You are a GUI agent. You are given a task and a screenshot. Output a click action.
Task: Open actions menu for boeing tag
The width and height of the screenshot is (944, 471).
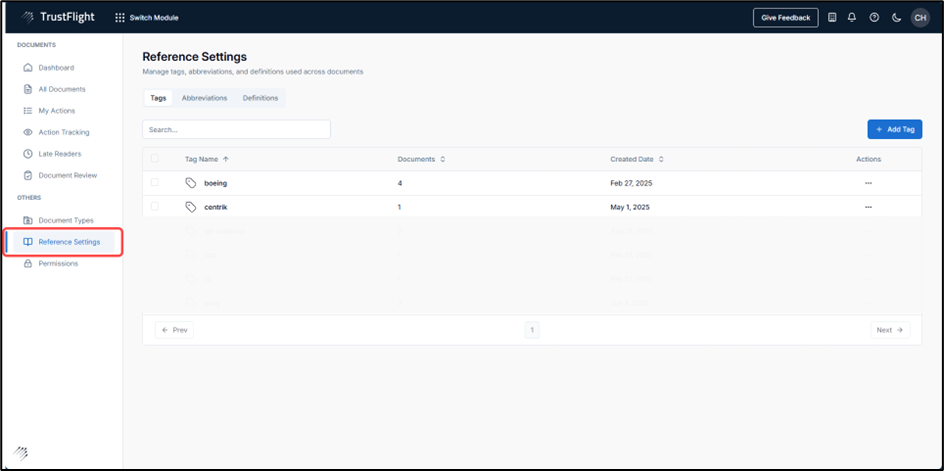868,183
